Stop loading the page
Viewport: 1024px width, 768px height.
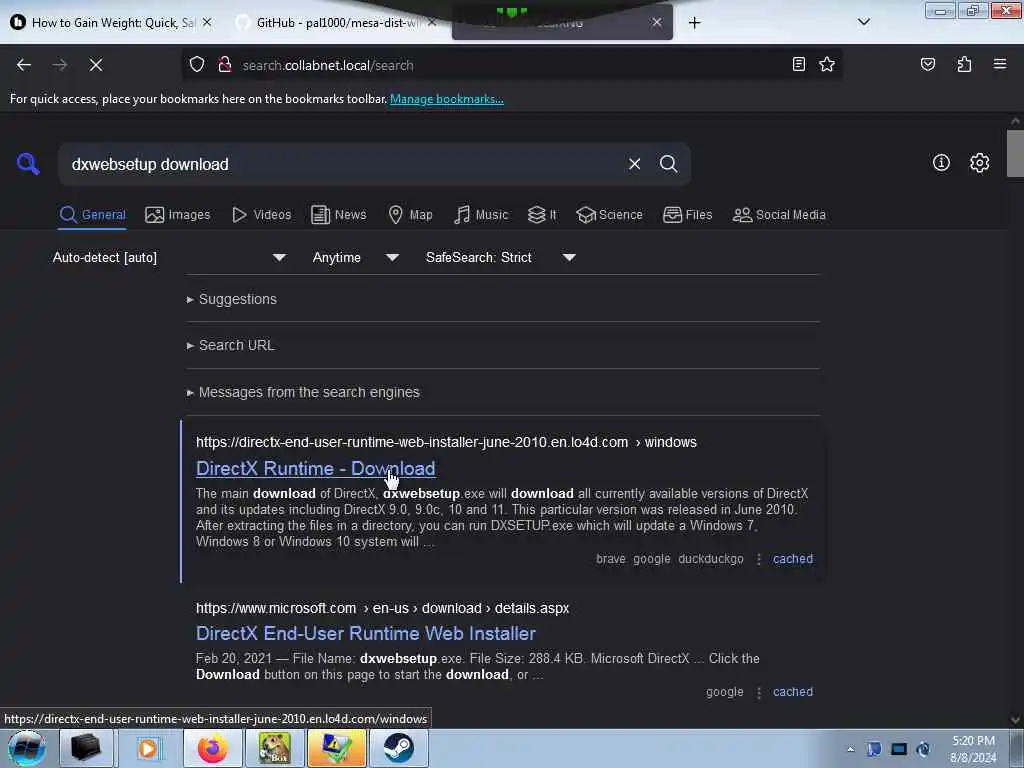click(95, 65)
